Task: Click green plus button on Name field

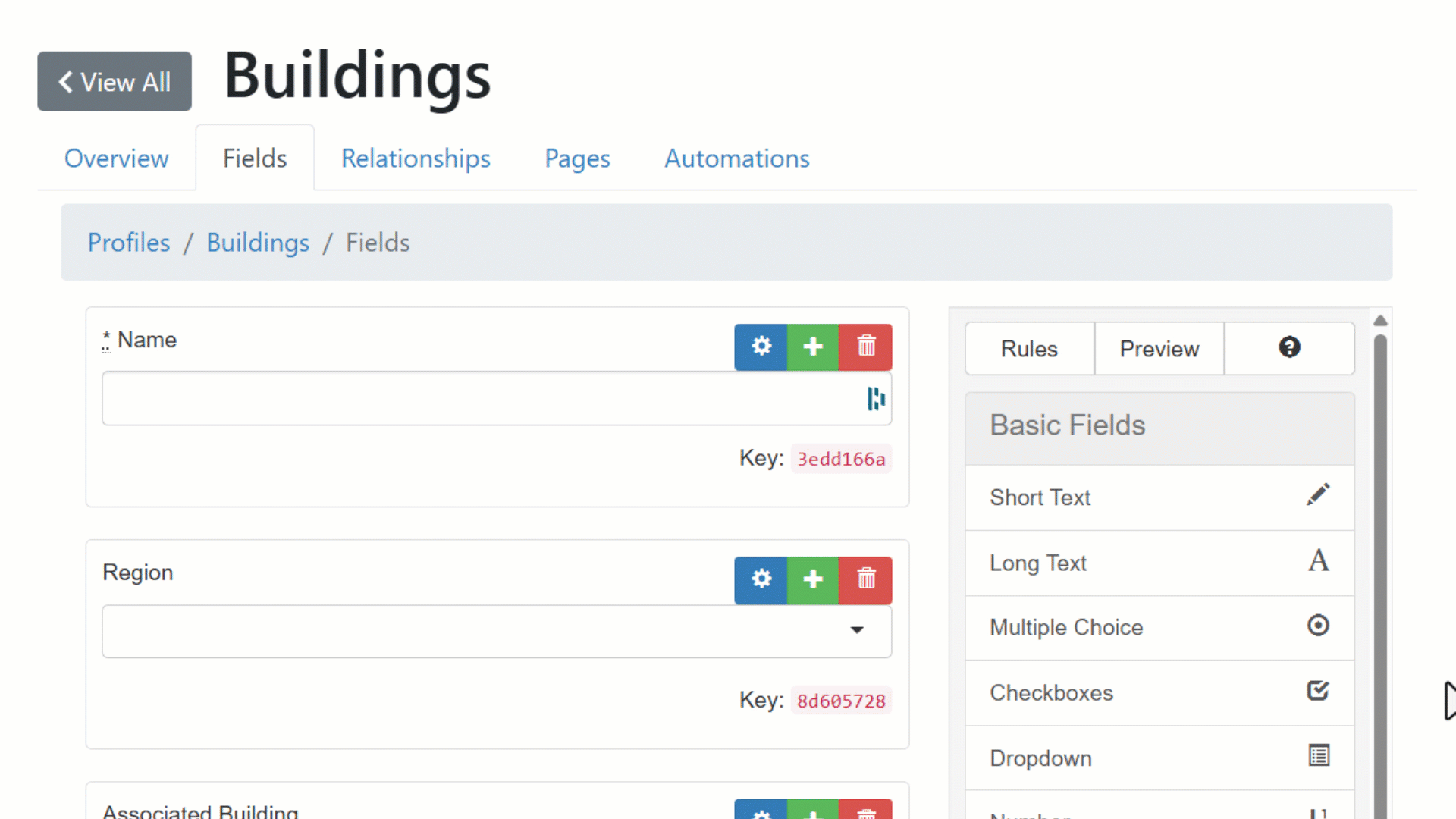Action: tap(813, 347)
